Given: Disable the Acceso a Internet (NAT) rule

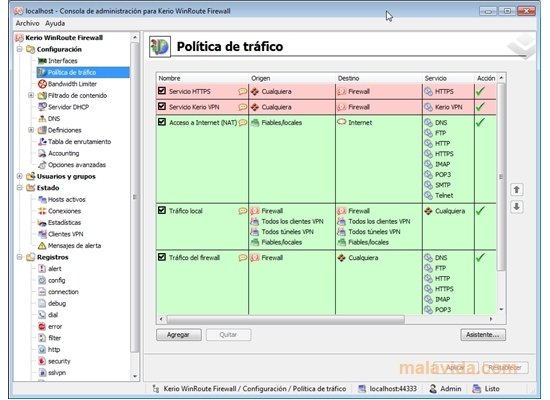Looking at the screenshot, I should coord(162,122).
